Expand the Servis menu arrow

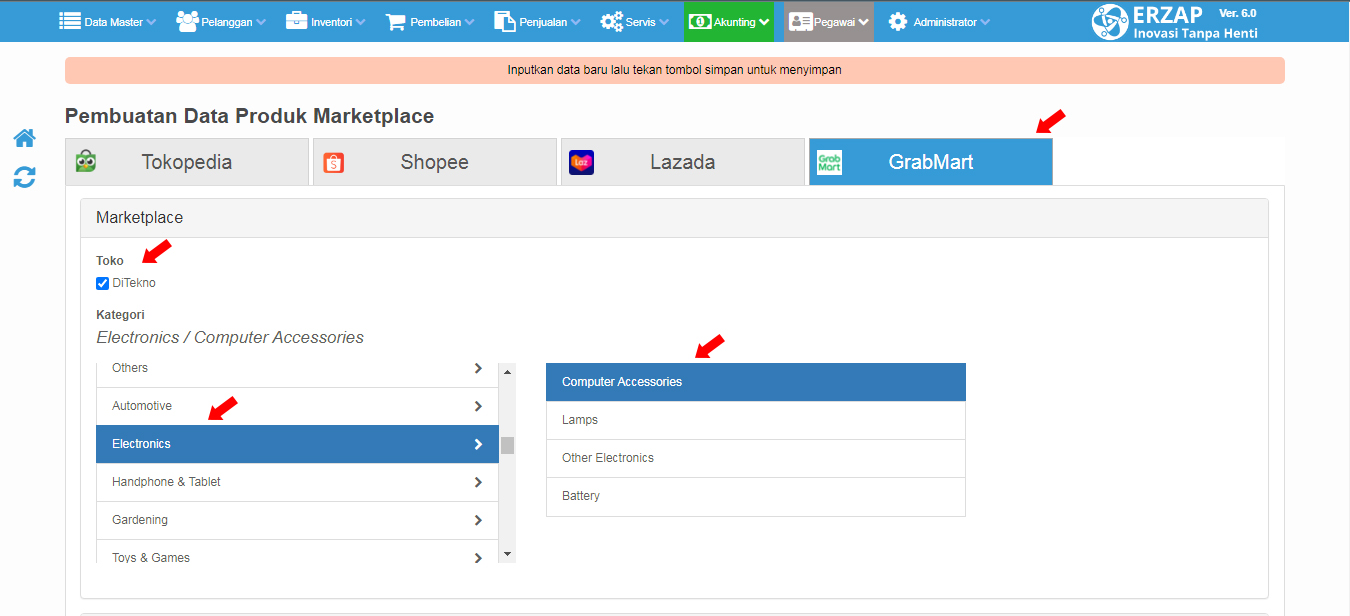coord(665,22)
